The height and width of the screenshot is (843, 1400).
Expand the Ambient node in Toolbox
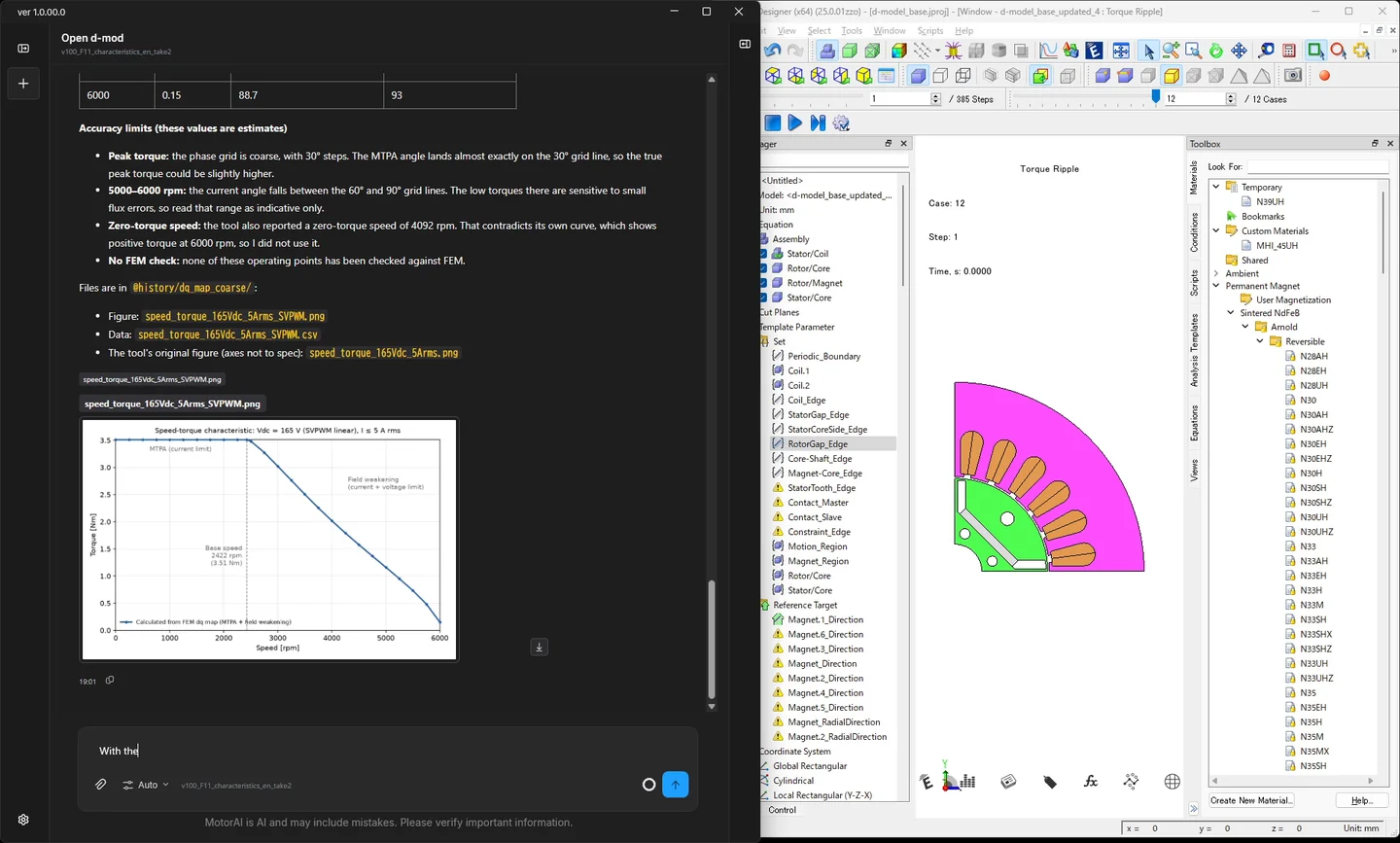1216,273
